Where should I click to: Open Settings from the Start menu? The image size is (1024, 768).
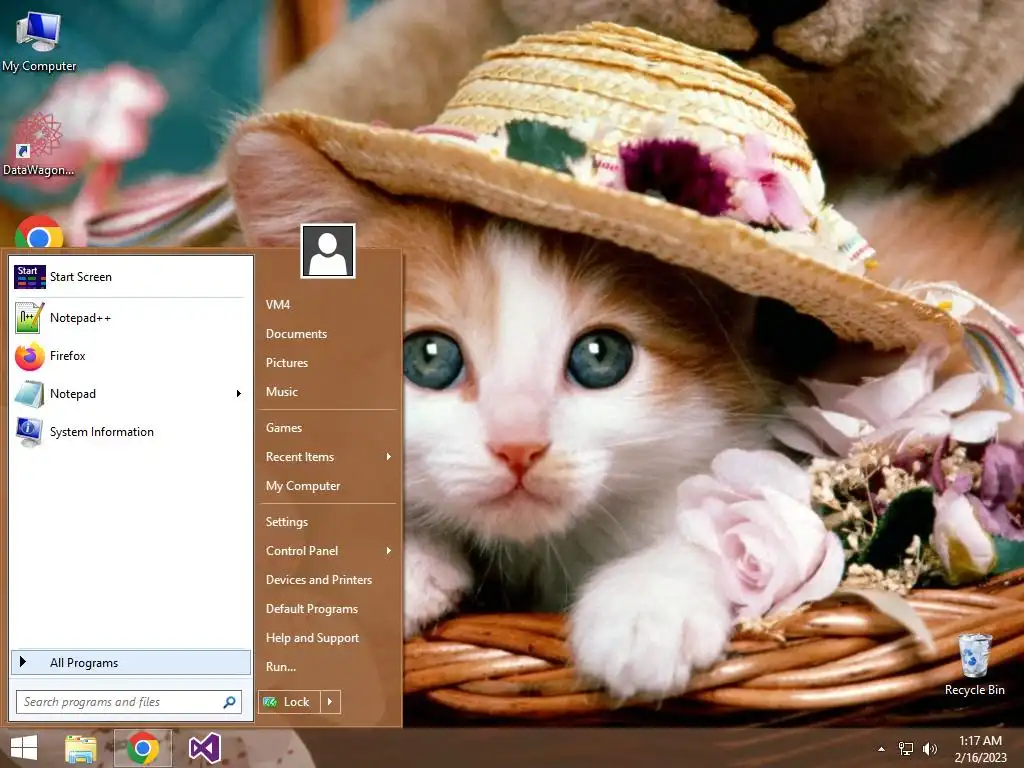286,522
